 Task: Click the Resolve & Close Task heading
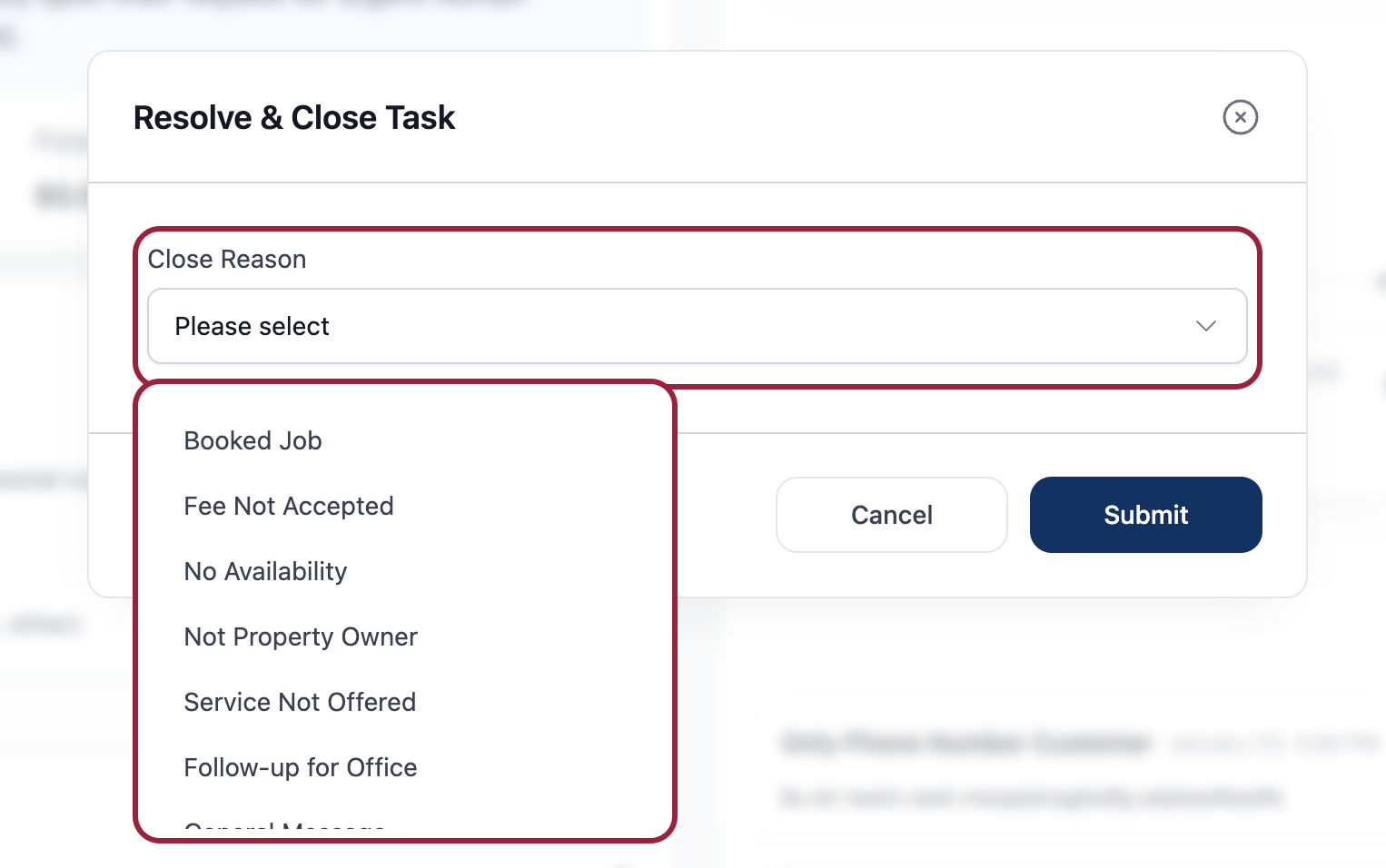[293, 118]
